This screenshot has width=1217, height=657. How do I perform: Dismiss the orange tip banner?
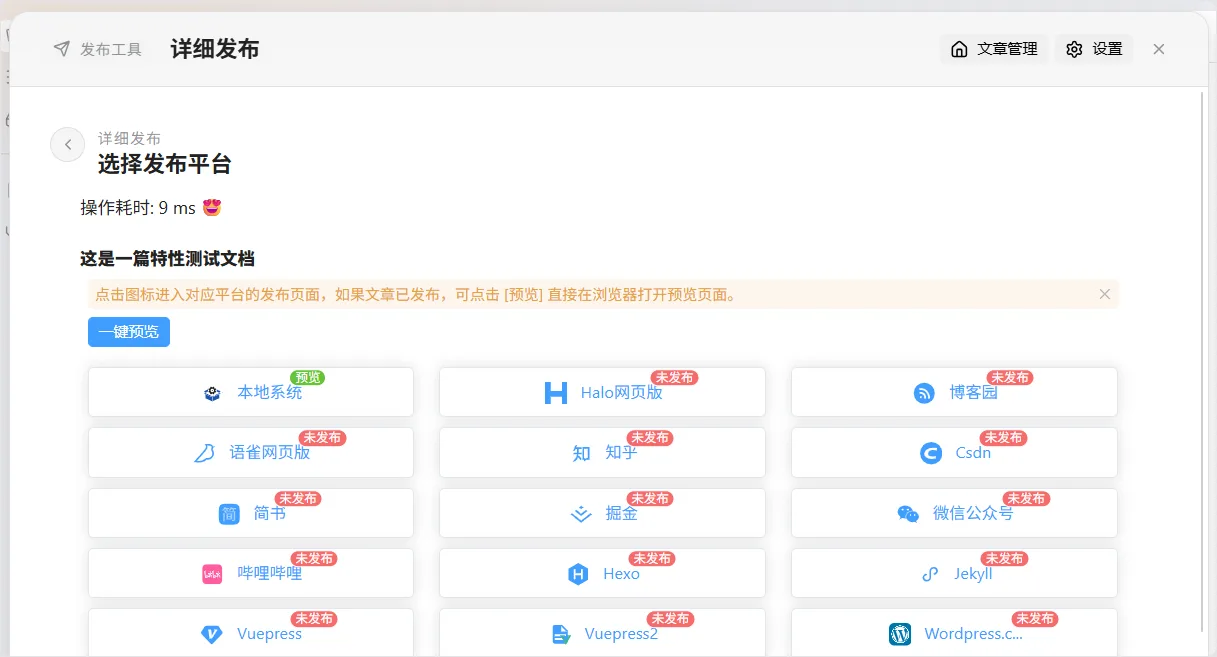coord(1105,294)
